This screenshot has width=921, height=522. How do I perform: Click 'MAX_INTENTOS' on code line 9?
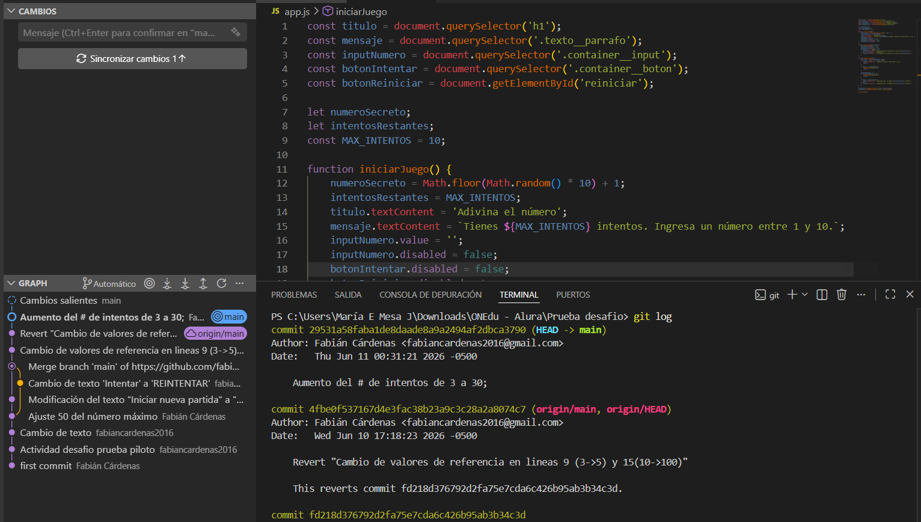pyautogui.click(x=376, y=141)
